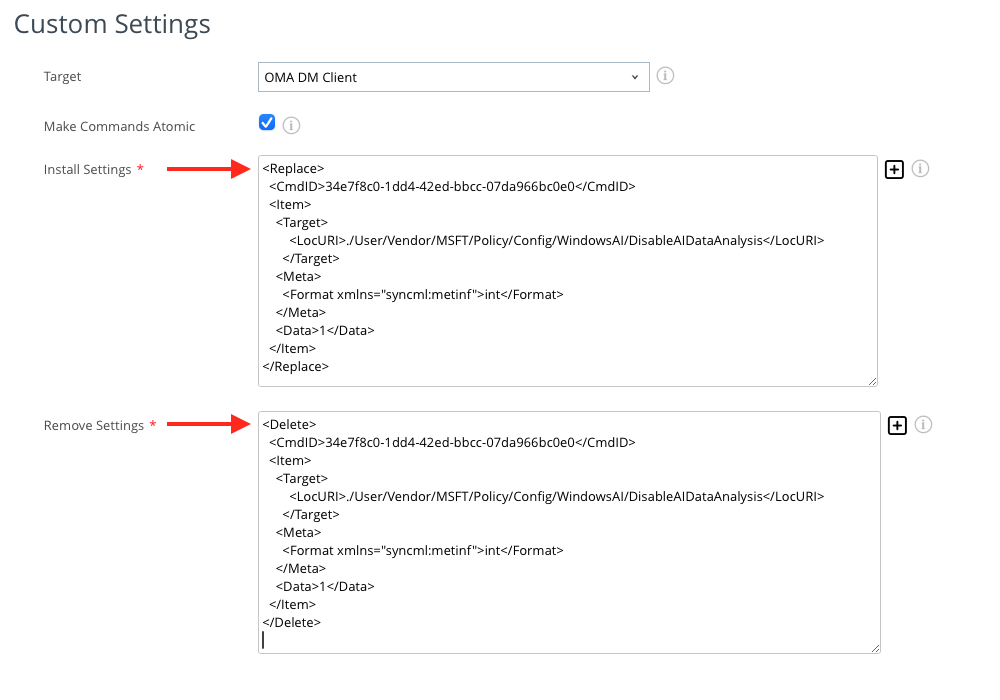Show info icon beside Make Commands Atomic checkbox
Image resolution: width=1000 pixels, height=700 pixels.
click(292, 126)
